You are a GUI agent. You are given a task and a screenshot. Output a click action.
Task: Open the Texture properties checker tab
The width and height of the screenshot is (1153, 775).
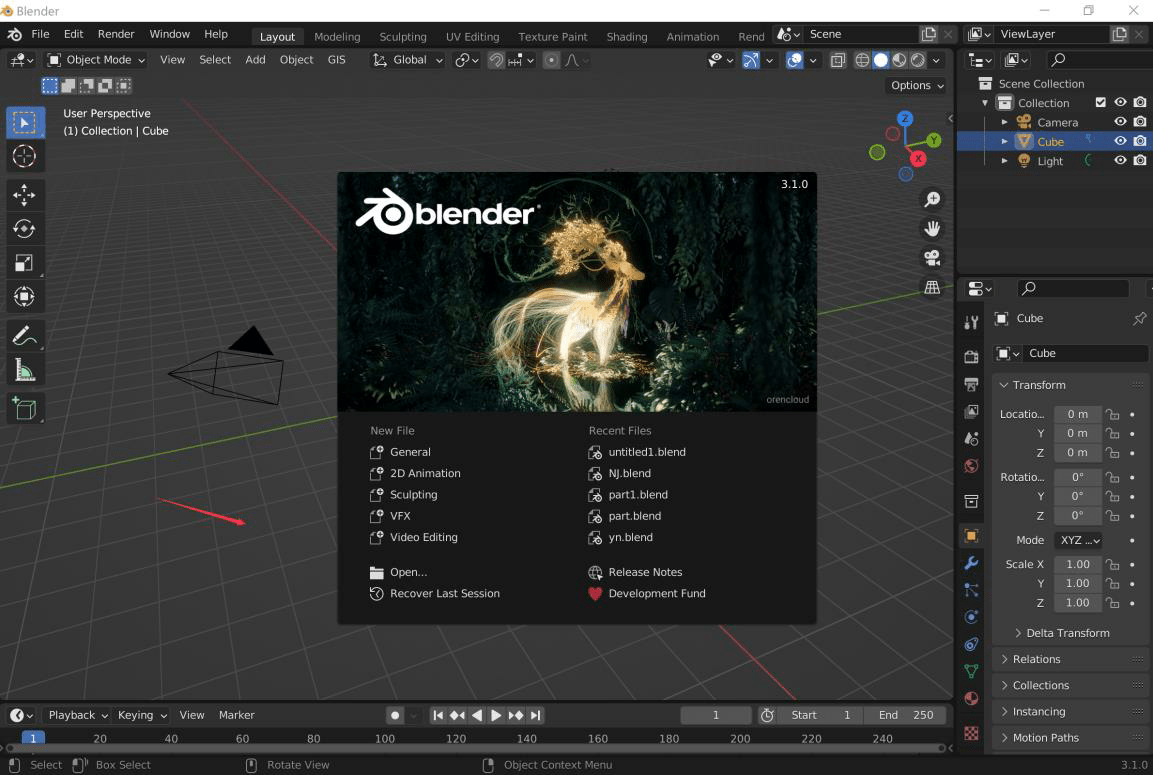pos(971,733)
